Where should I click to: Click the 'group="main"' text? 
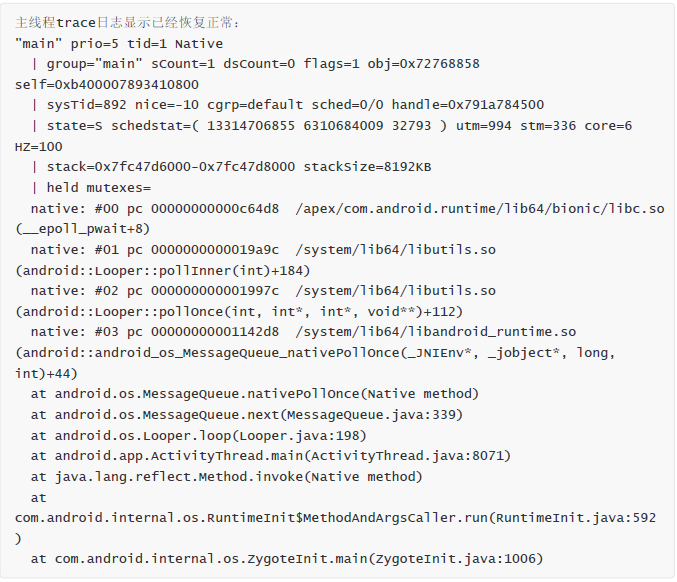(95, 64)
